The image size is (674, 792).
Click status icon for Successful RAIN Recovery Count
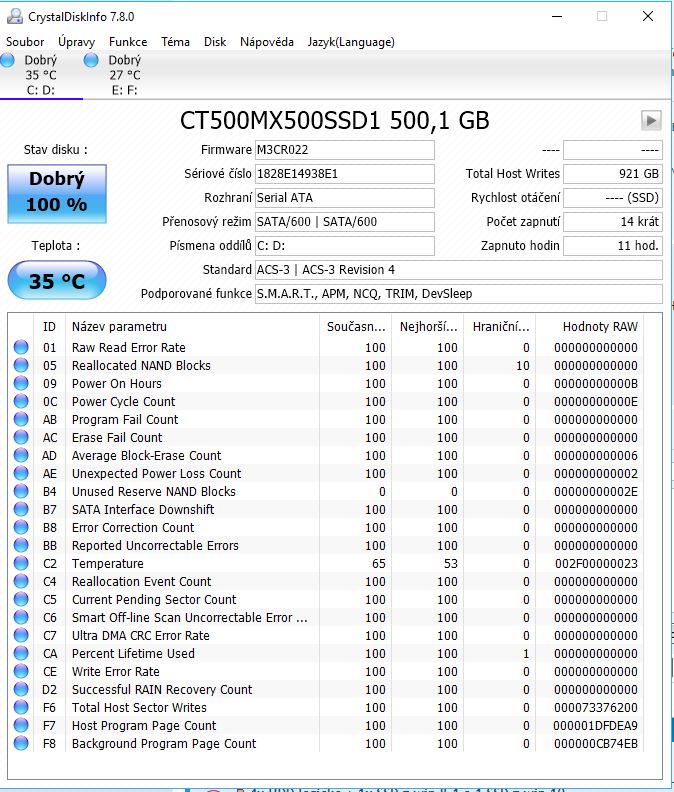(21, 689)
